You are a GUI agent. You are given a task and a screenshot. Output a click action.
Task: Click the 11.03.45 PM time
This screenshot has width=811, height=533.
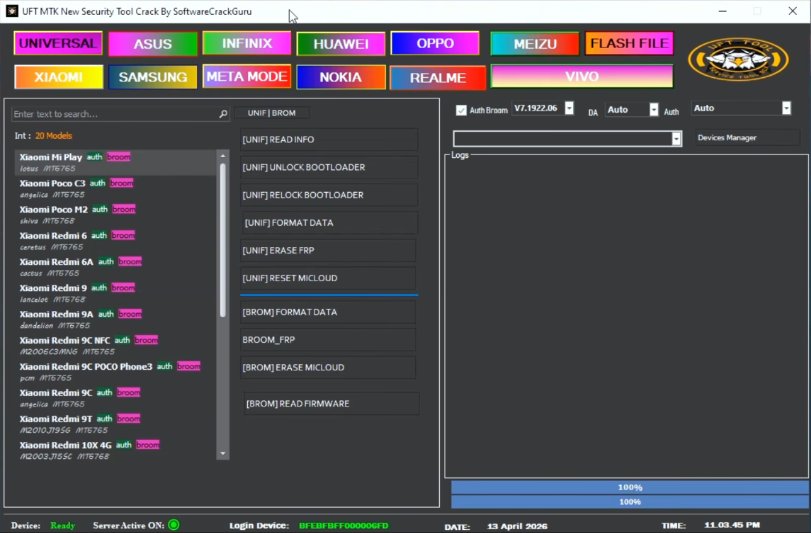pos(732,525)
